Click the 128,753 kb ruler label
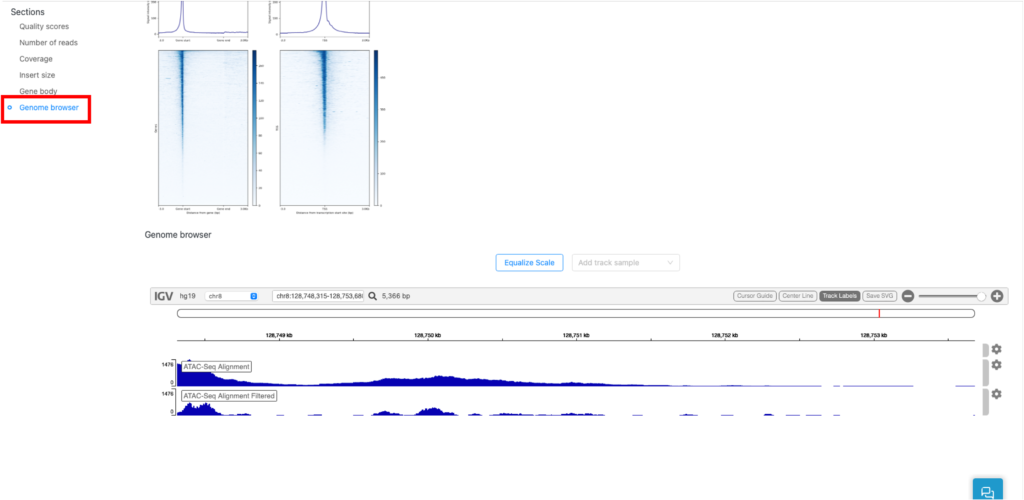 tap(874, 335)
